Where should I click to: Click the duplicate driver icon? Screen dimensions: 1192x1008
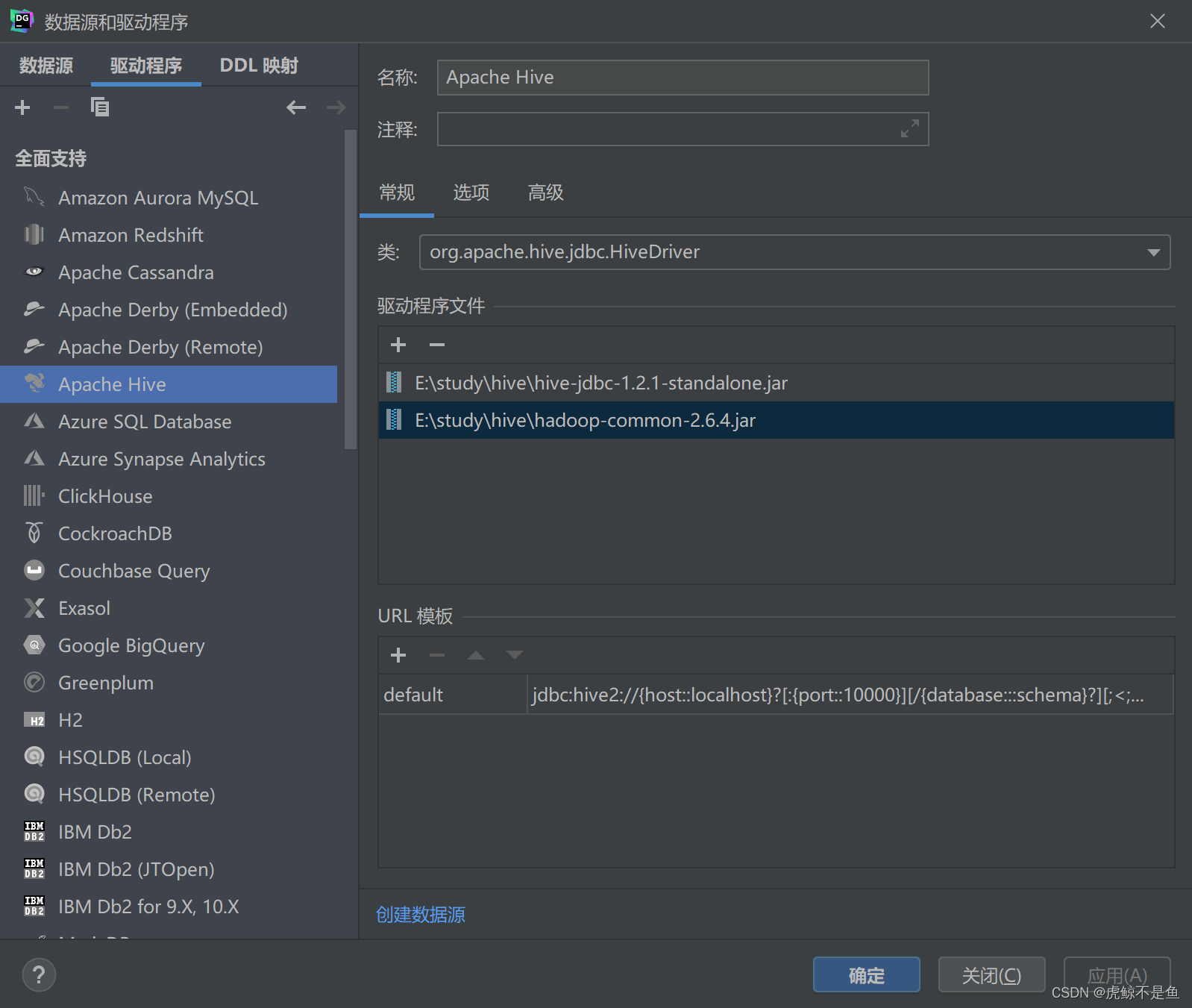coord(100,107)
